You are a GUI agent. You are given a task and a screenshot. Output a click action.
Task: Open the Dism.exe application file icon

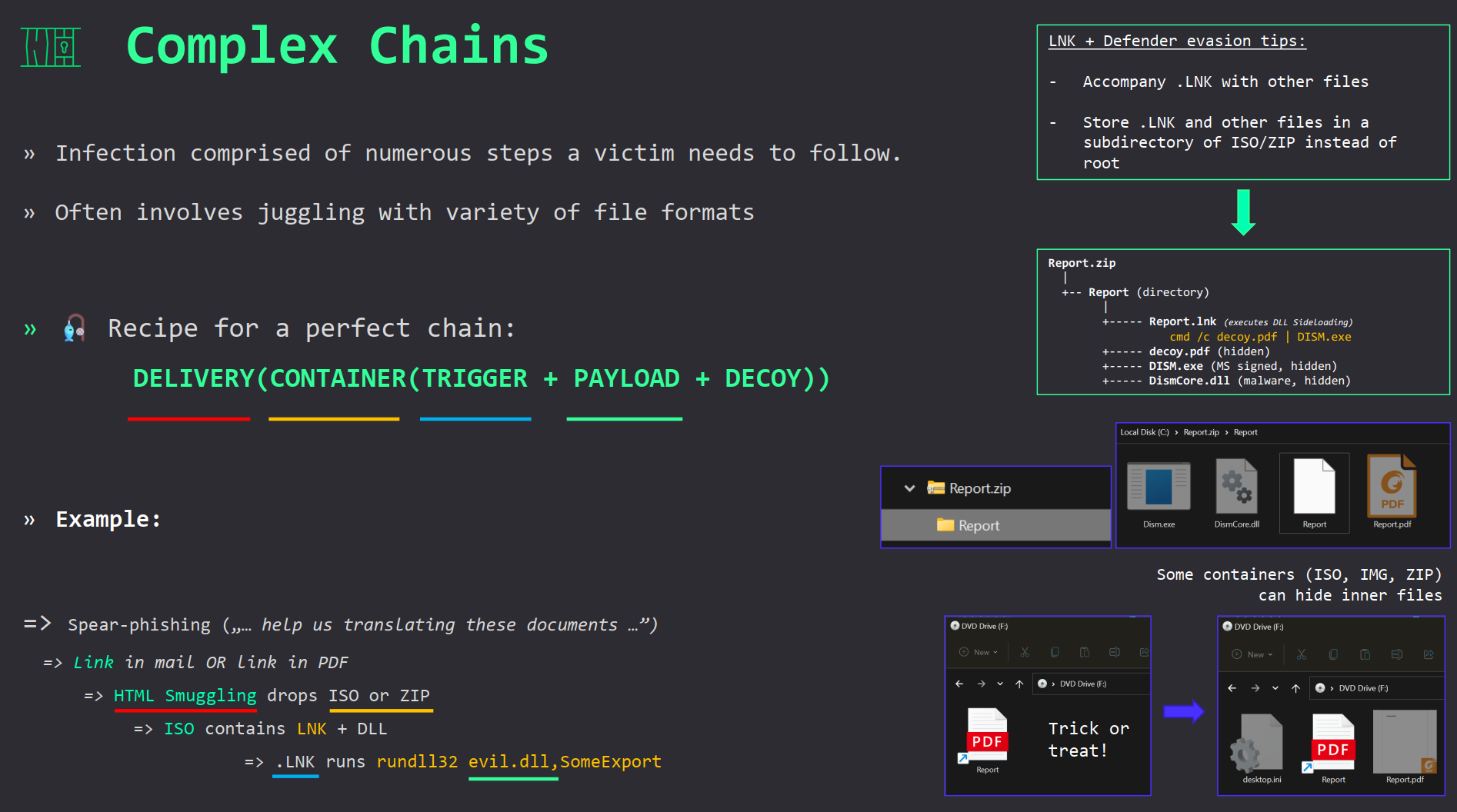pos(1159,488)
